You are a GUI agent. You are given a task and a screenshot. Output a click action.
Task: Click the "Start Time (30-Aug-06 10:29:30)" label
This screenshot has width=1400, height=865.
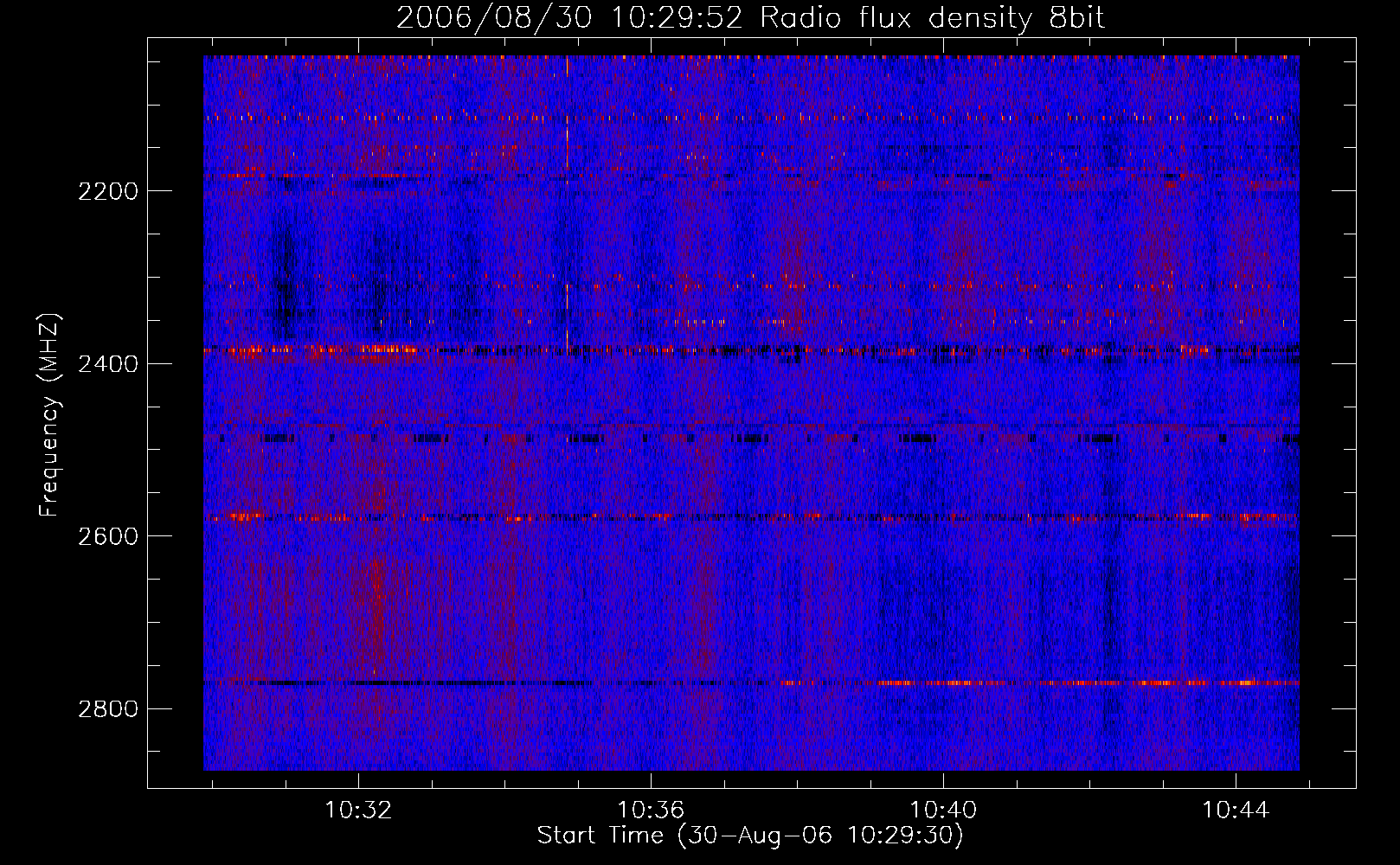pos(750,836)
